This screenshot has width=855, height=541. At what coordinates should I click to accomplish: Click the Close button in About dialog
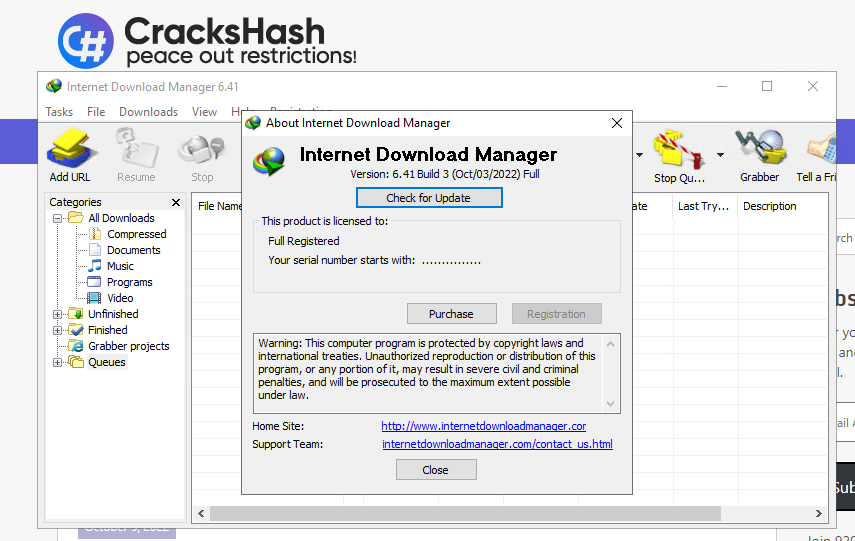coord(436,470)
